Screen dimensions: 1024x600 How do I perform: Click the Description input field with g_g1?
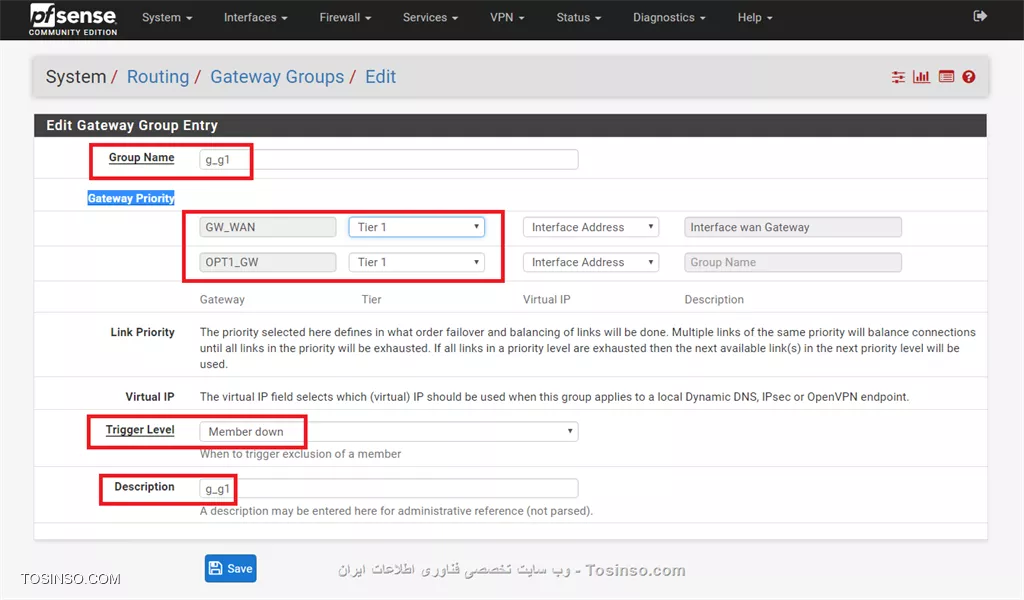click(x=389, y=488)
